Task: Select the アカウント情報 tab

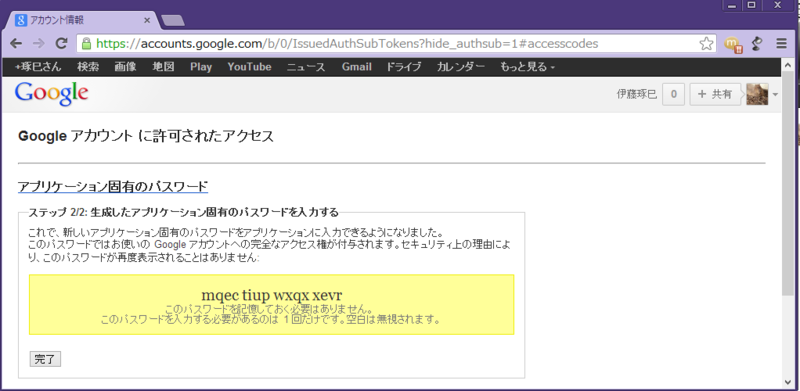Action: (82, 20)
